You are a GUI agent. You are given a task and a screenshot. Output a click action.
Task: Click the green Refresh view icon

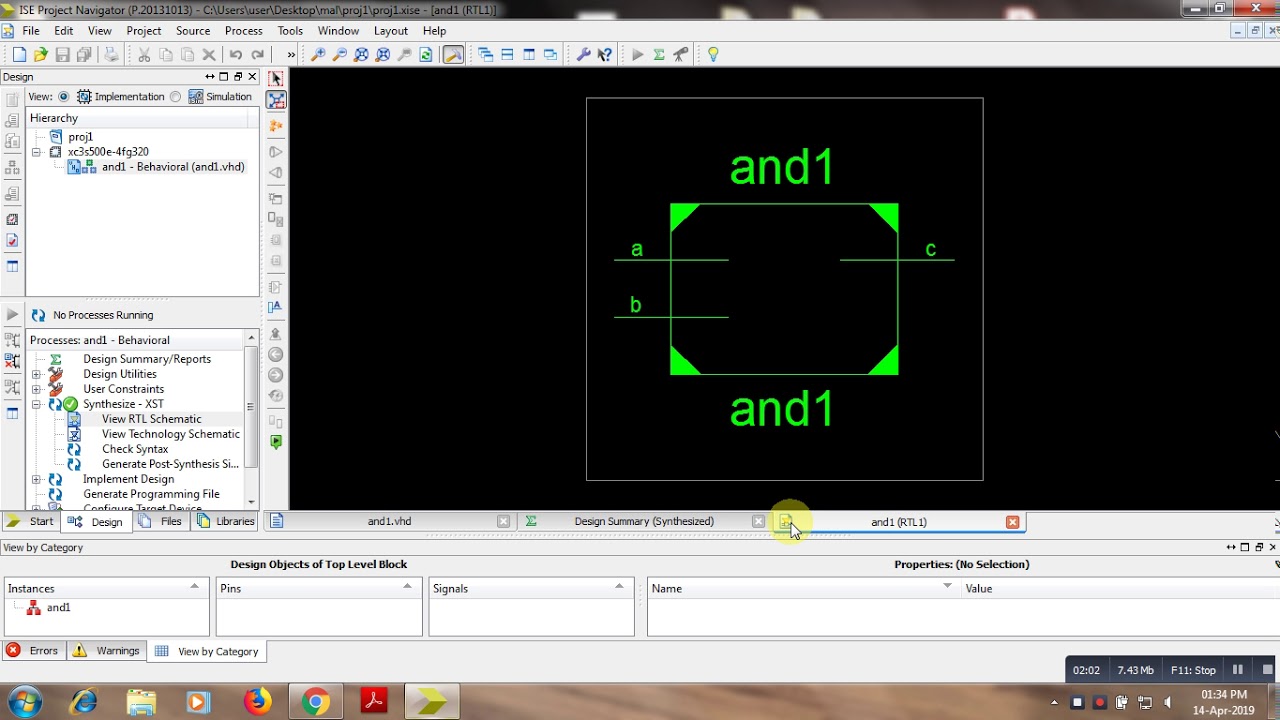click(426, 55)
